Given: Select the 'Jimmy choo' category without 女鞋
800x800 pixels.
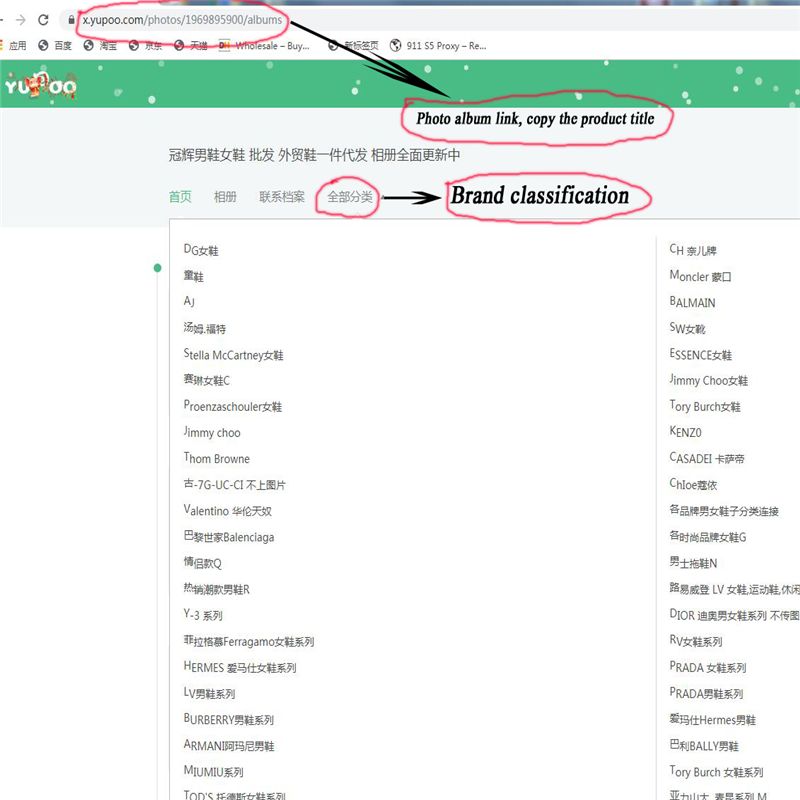Looking at the screenshot, I should [x=212, y=433].
